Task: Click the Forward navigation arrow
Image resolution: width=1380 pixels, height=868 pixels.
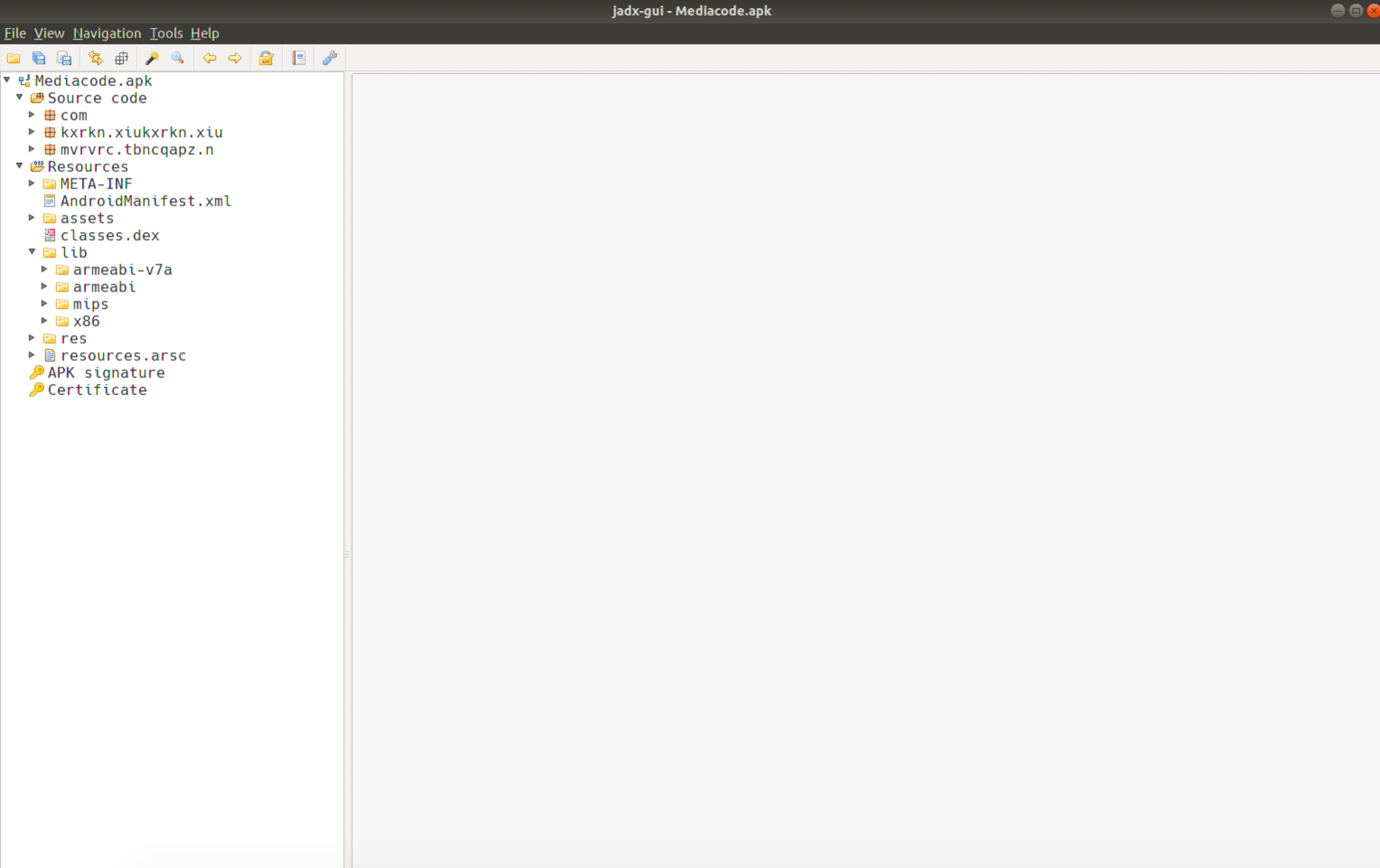Action: [235, 58]
